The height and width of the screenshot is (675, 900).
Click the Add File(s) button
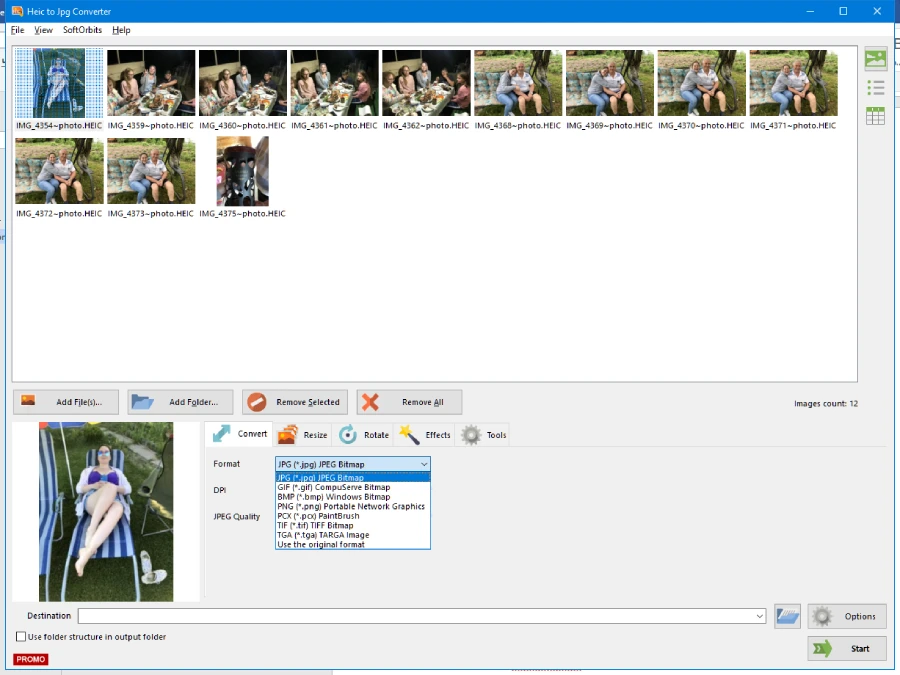click(x=66, y=402)
